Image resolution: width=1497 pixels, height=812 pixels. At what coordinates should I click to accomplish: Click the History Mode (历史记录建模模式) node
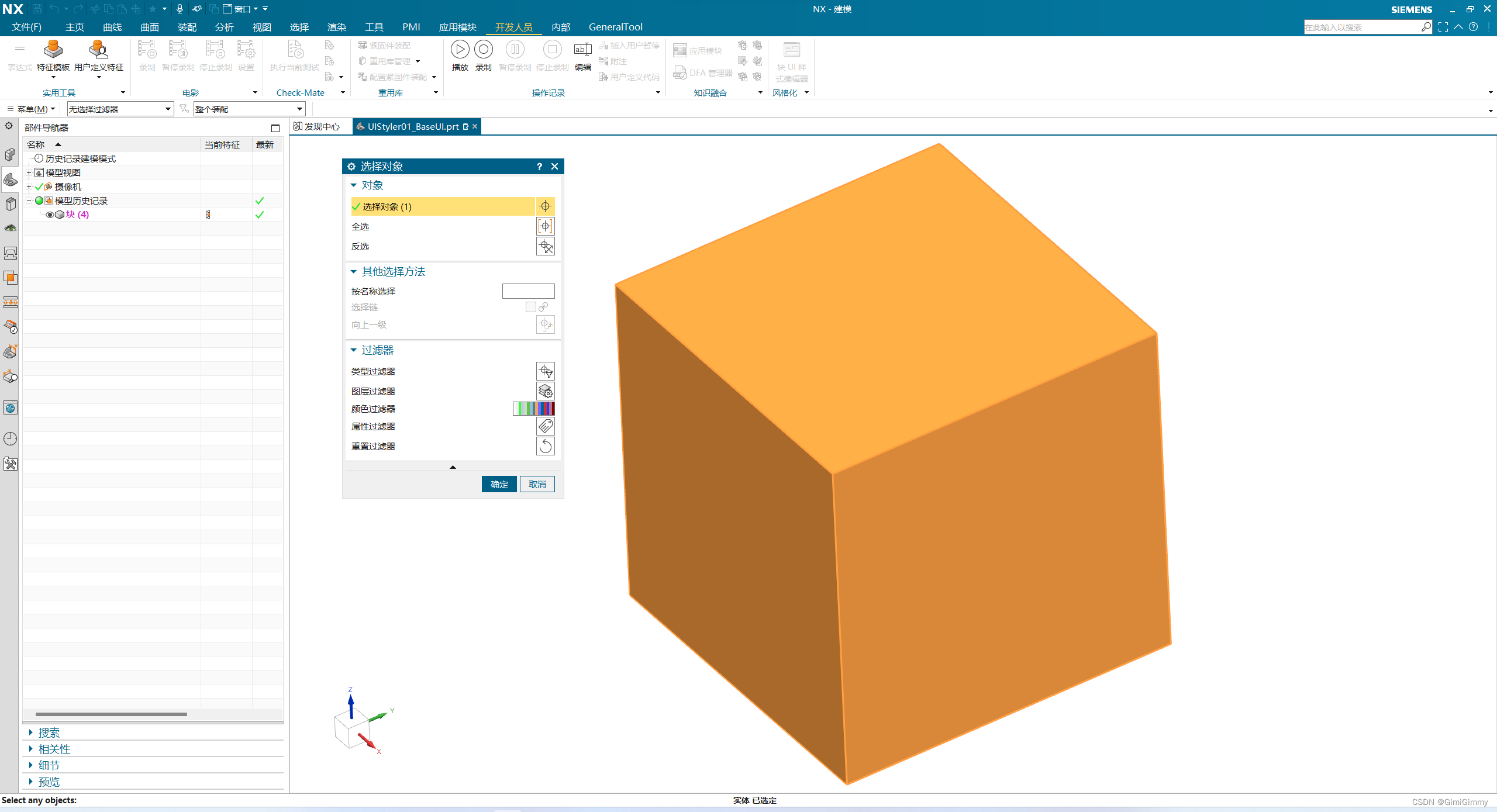81,158
